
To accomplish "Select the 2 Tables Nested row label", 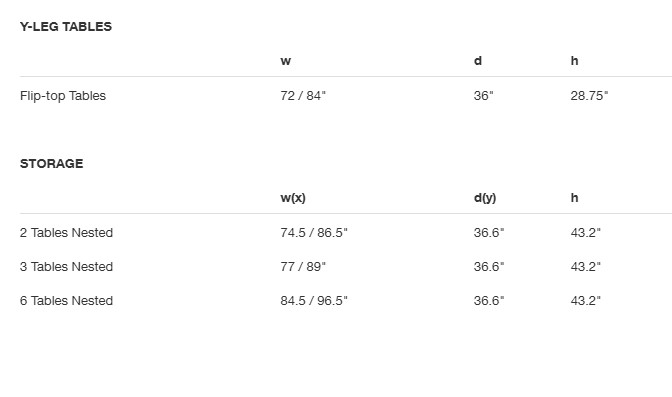I will [x=66, y=232].
